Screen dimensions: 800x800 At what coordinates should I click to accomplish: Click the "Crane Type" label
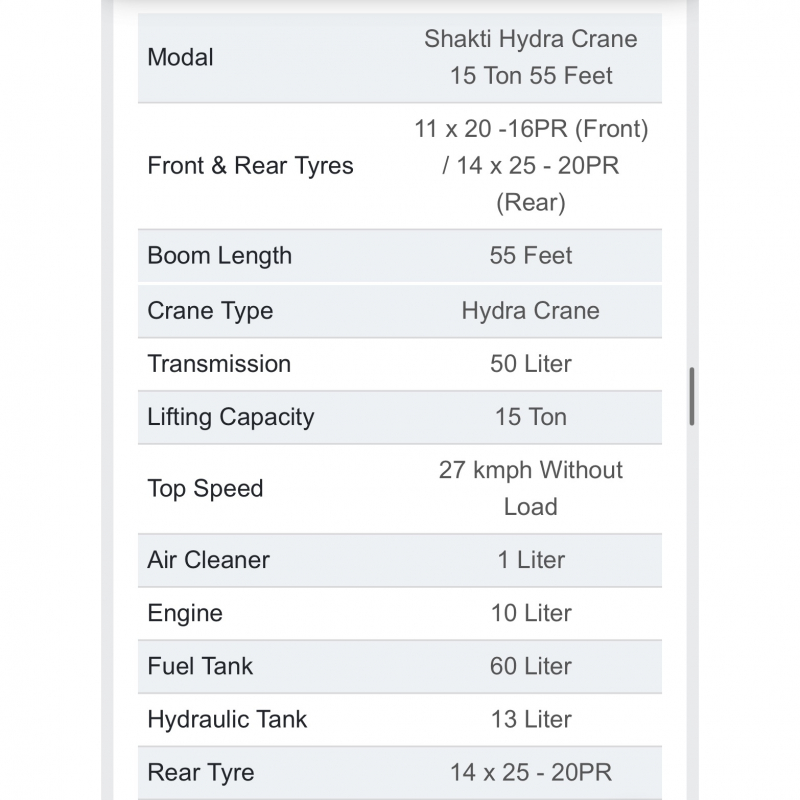tap(210, 310)
